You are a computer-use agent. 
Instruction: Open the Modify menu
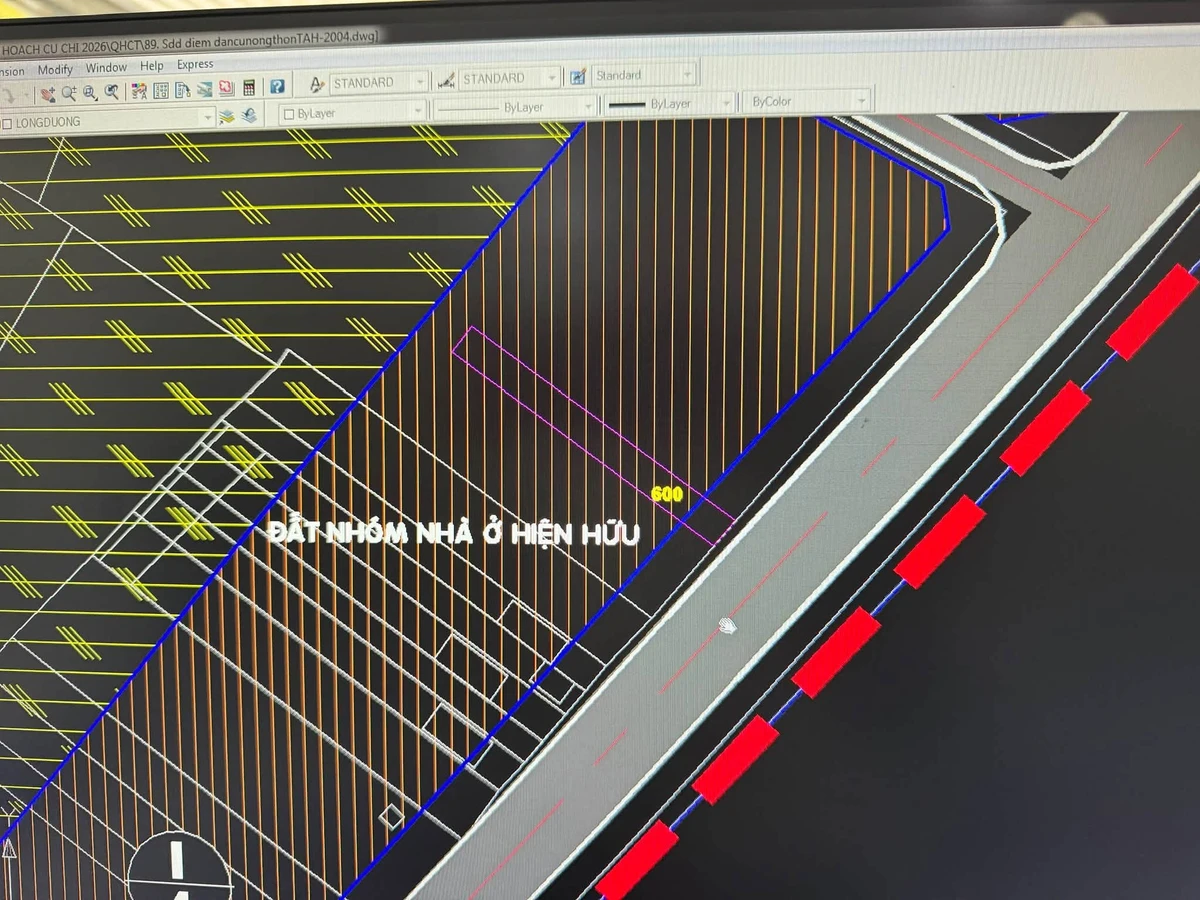[x=55, y=70]
